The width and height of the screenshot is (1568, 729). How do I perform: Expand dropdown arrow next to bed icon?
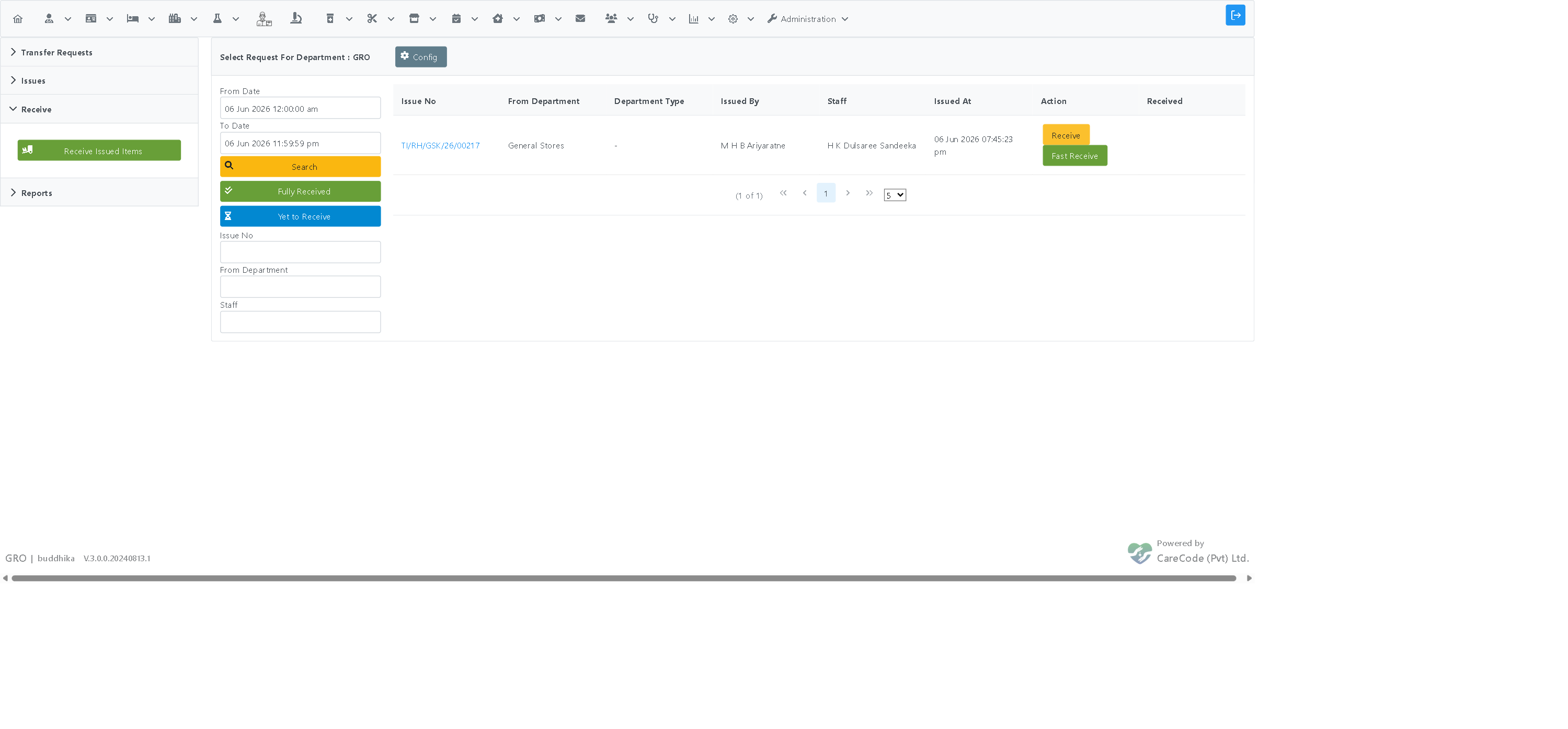[152, 19]
